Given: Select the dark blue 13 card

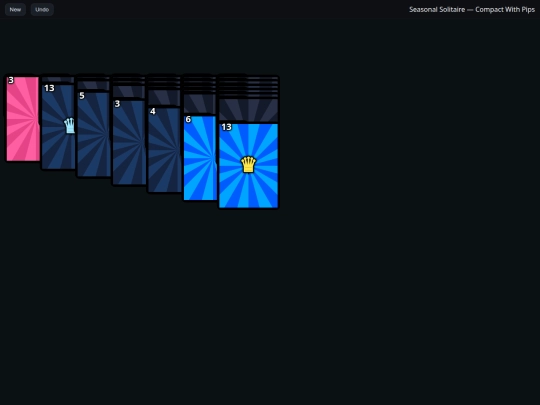Looking at the screenshot, I should (x=58, y=127).
